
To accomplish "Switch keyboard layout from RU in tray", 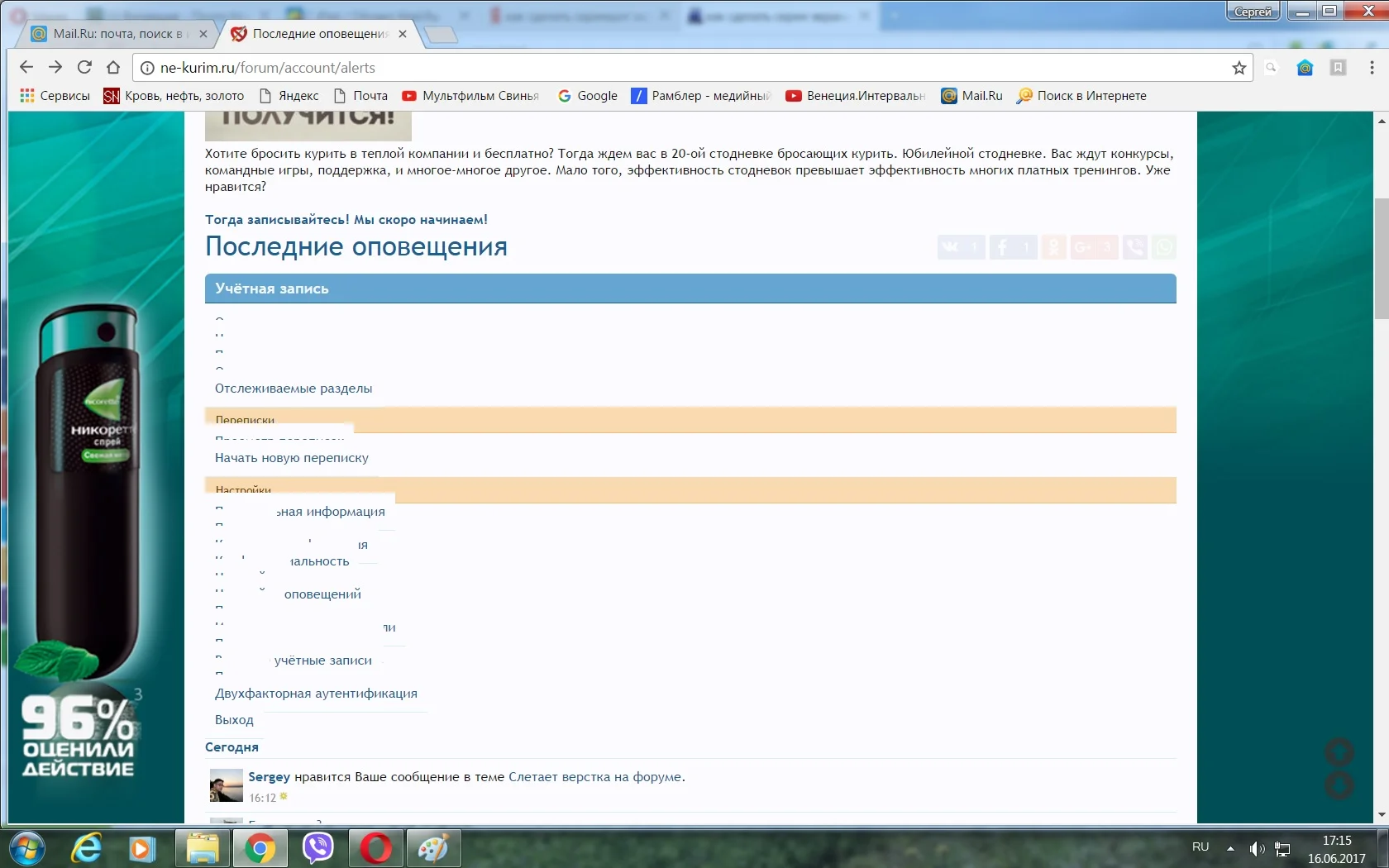I will click(1200, 847).
